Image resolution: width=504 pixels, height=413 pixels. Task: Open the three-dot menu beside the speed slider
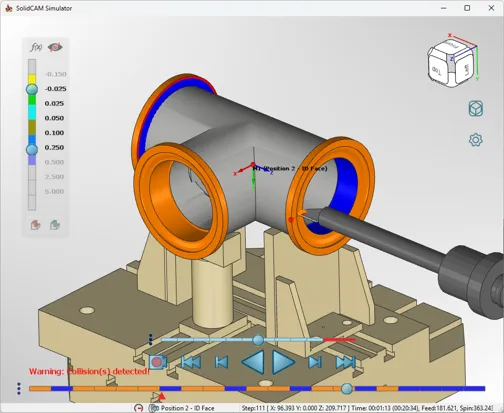(151, 339)
